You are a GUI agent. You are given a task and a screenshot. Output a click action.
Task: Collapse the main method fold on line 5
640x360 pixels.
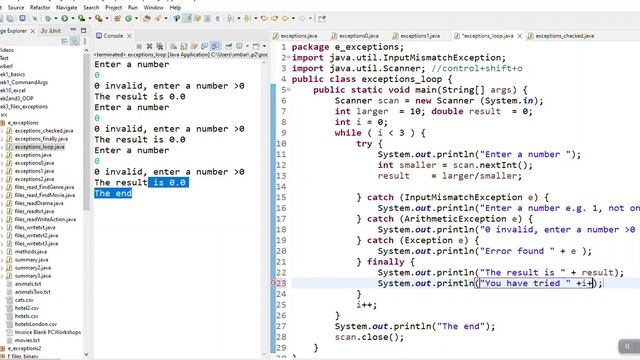click(x=289, y=89)
